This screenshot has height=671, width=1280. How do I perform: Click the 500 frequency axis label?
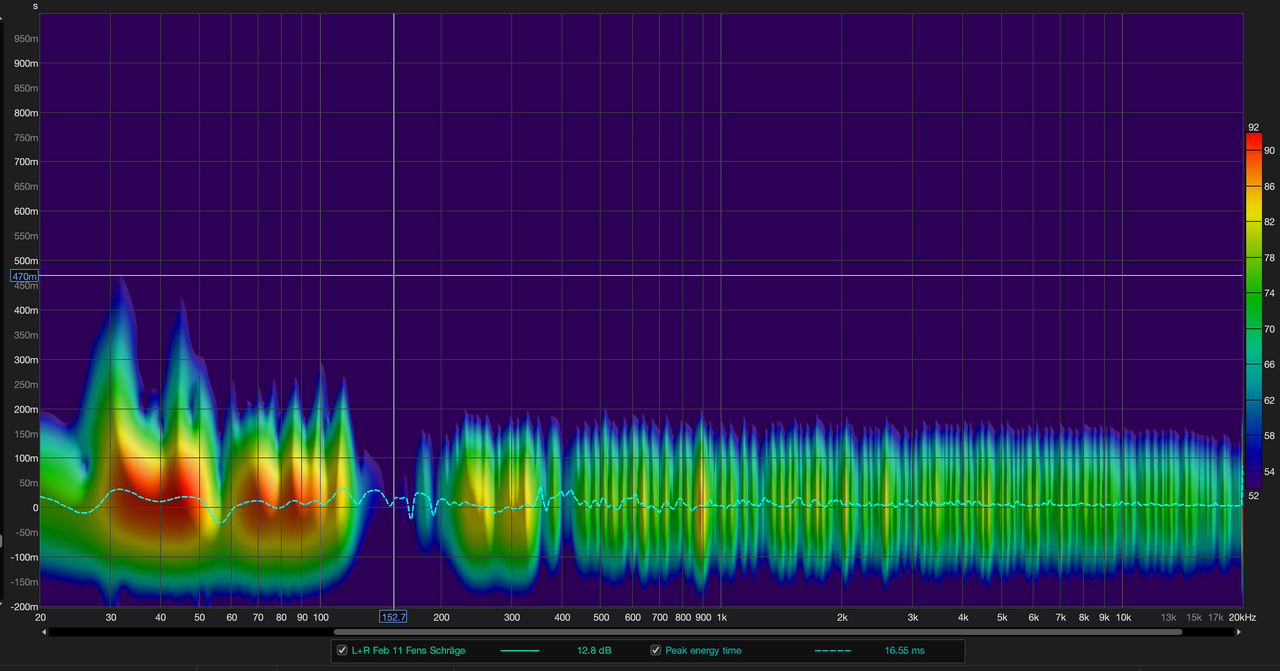(601, 617)
